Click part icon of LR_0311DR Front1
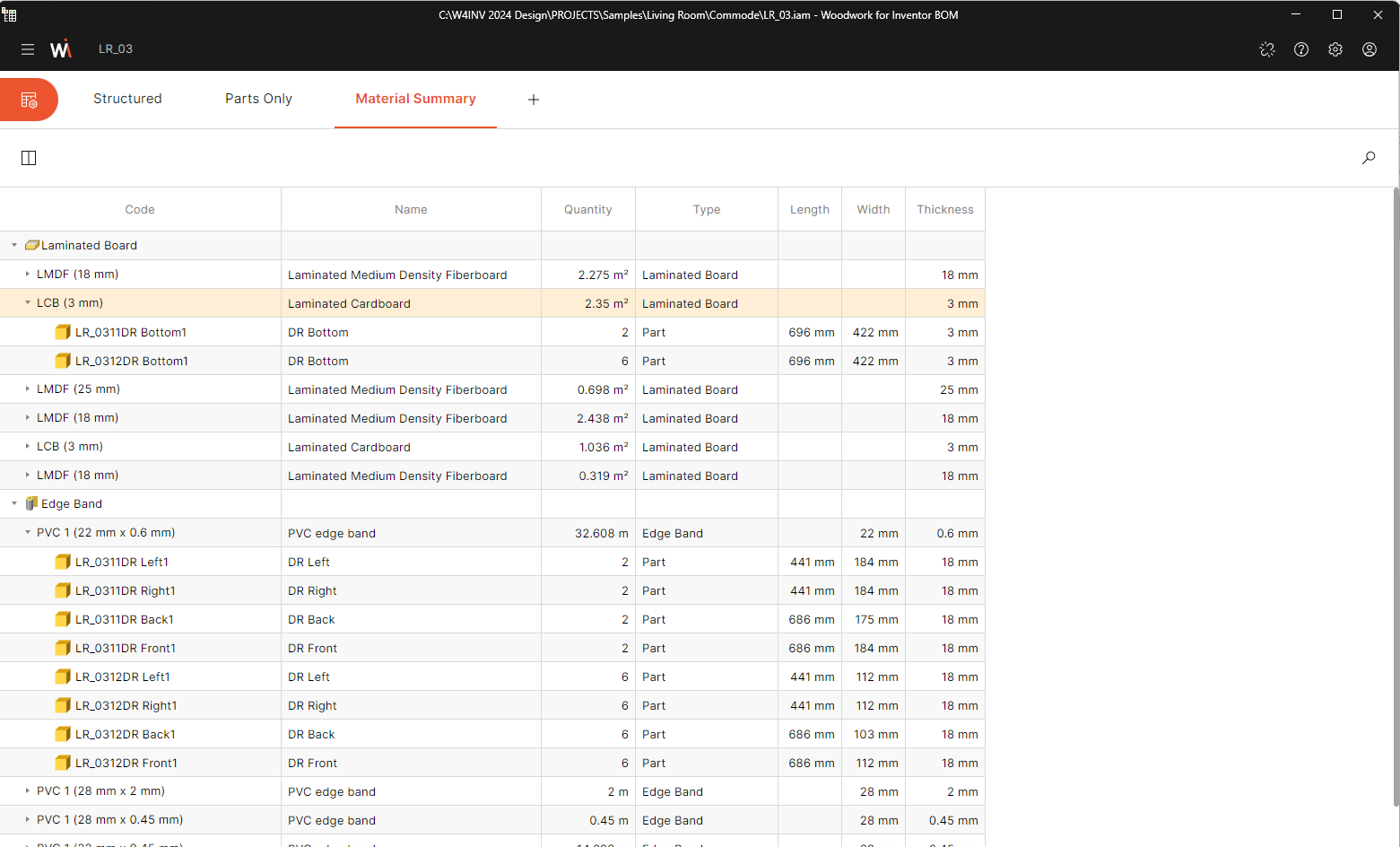 [x=63, y=648]
